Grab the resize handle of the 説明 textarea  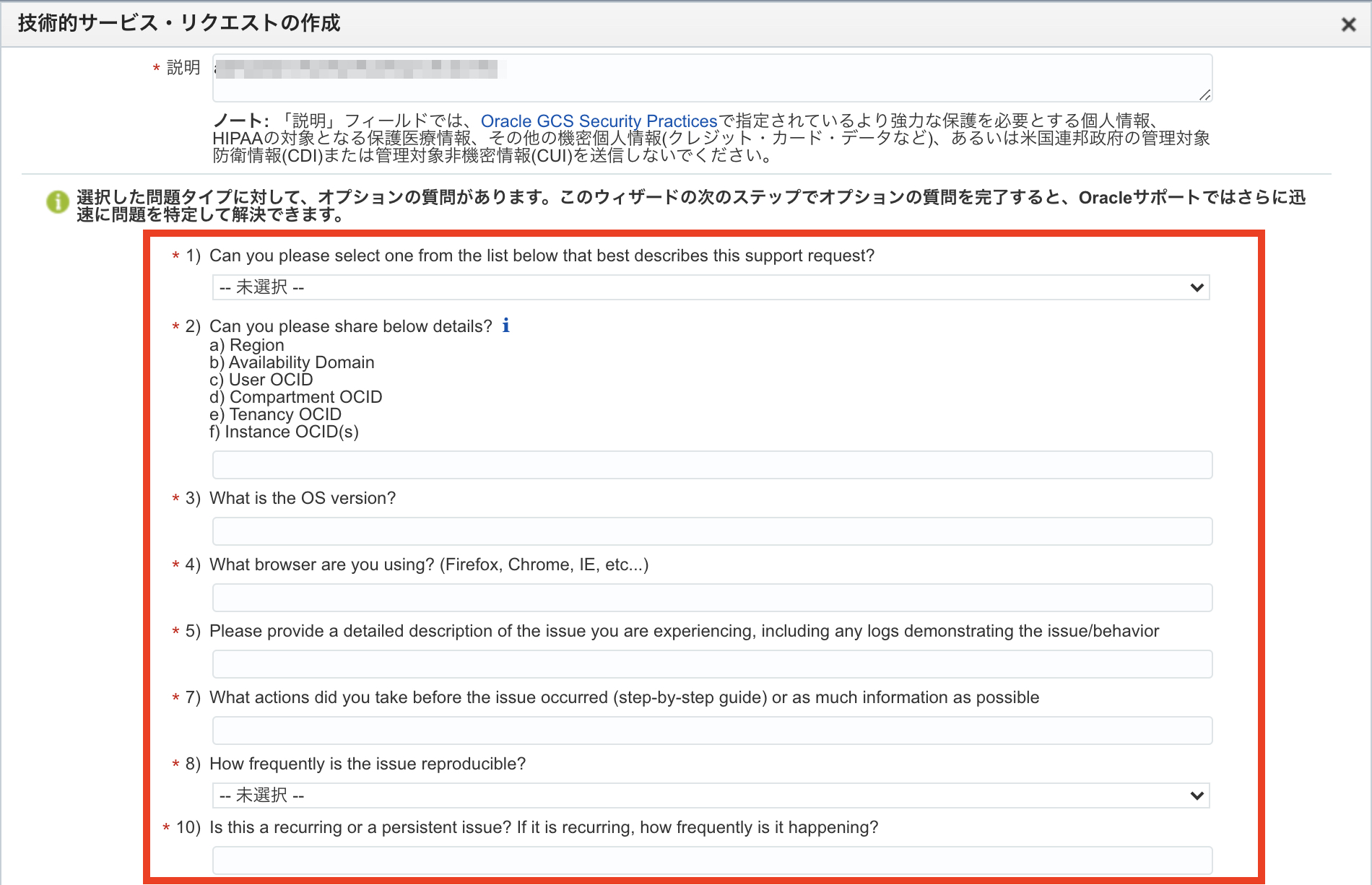1204,95
